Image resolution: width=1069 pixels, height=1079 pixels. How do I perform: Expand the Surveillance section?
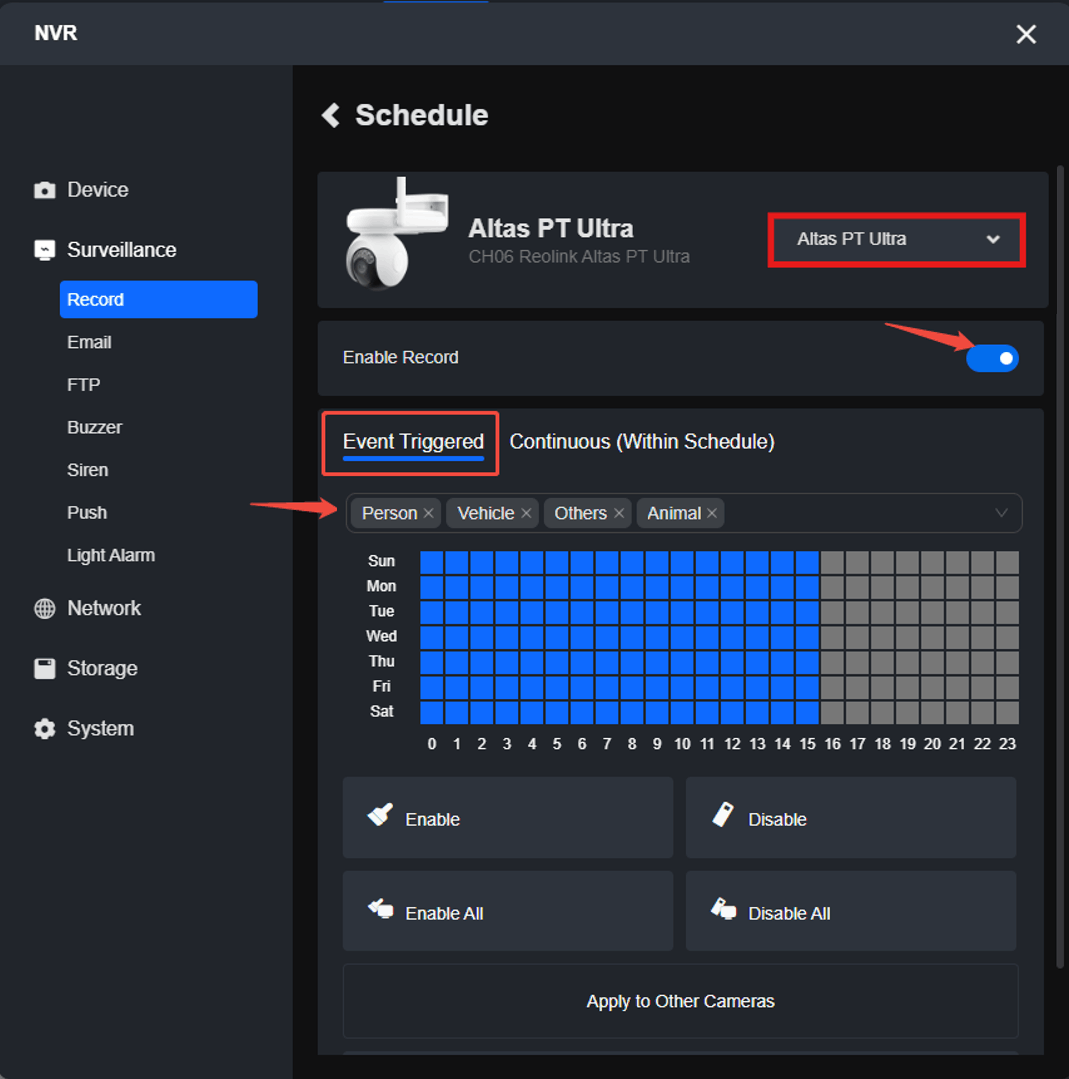(122, 250)
